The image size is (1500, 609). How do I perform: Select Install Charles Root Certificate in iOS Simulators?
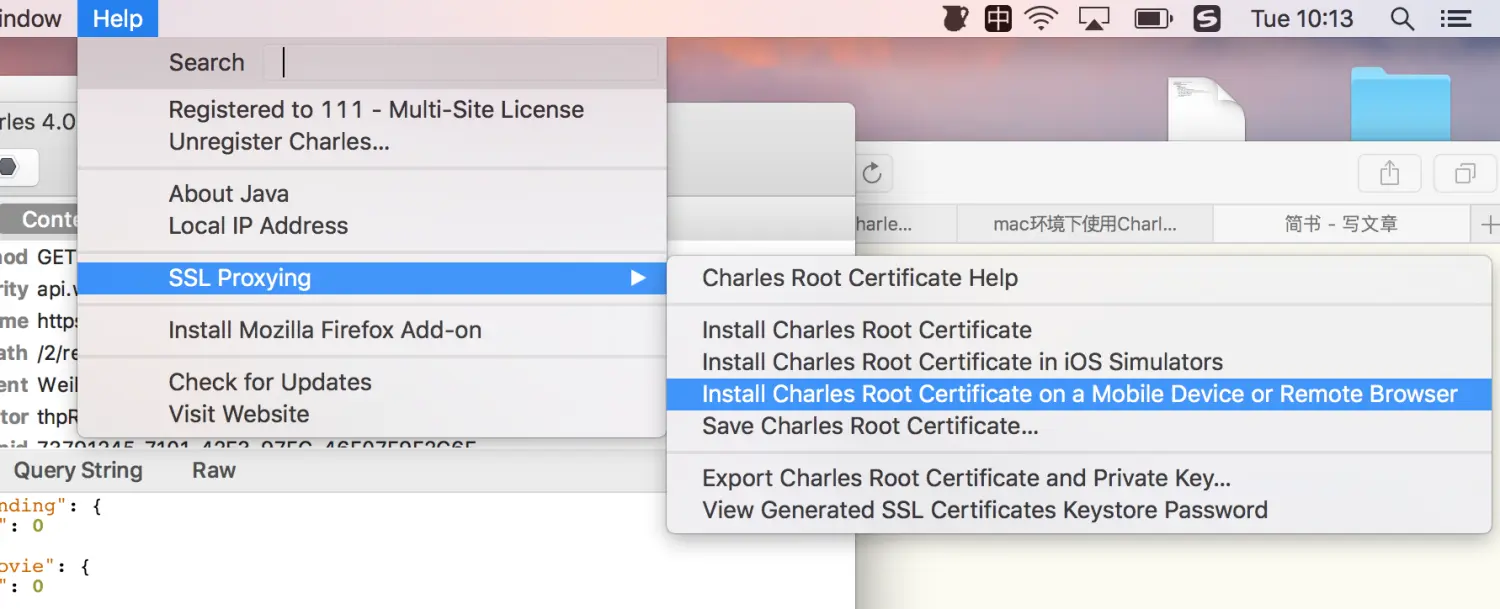coord(962,362)
